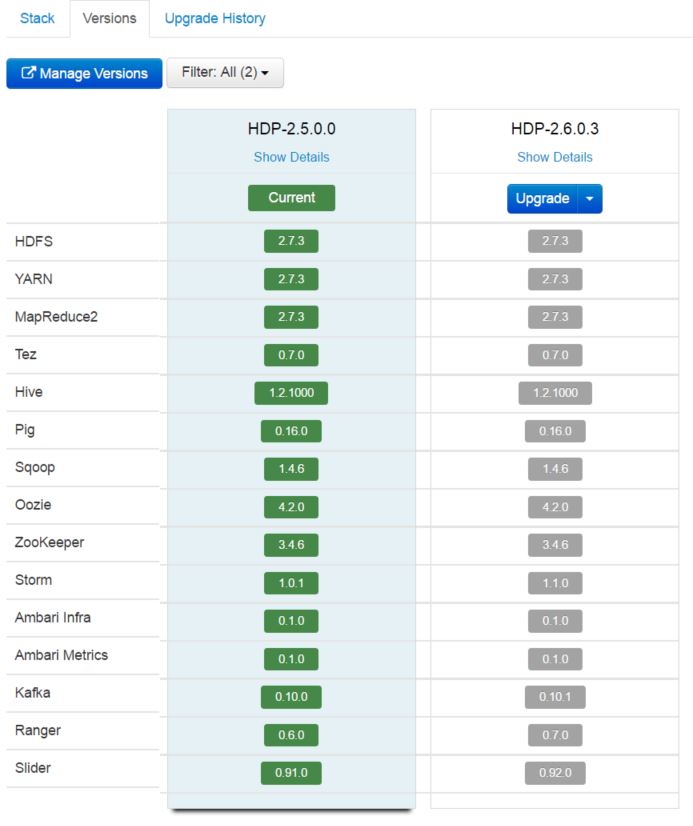Click the ZooKeeper service row label
693x826 pixels.
[49, 542]
